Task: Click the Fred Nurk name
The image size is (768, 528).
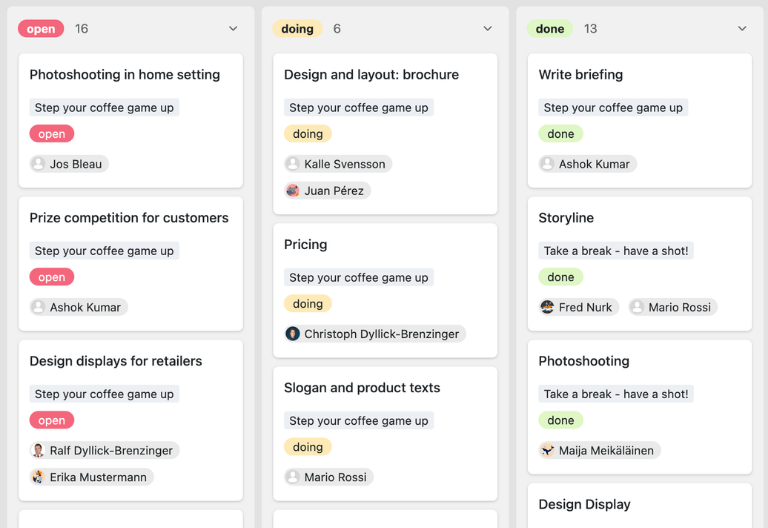Action: (585, 307)
